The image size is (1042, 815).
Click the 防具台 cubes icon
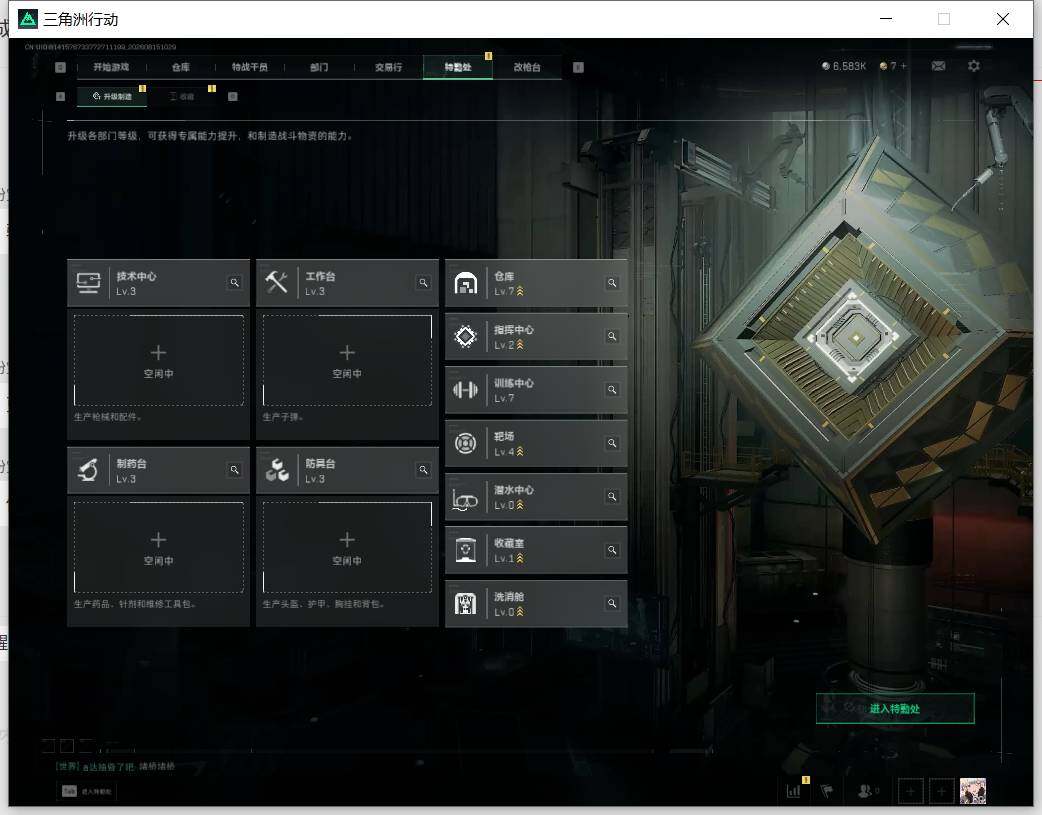(x=277, y=470)
